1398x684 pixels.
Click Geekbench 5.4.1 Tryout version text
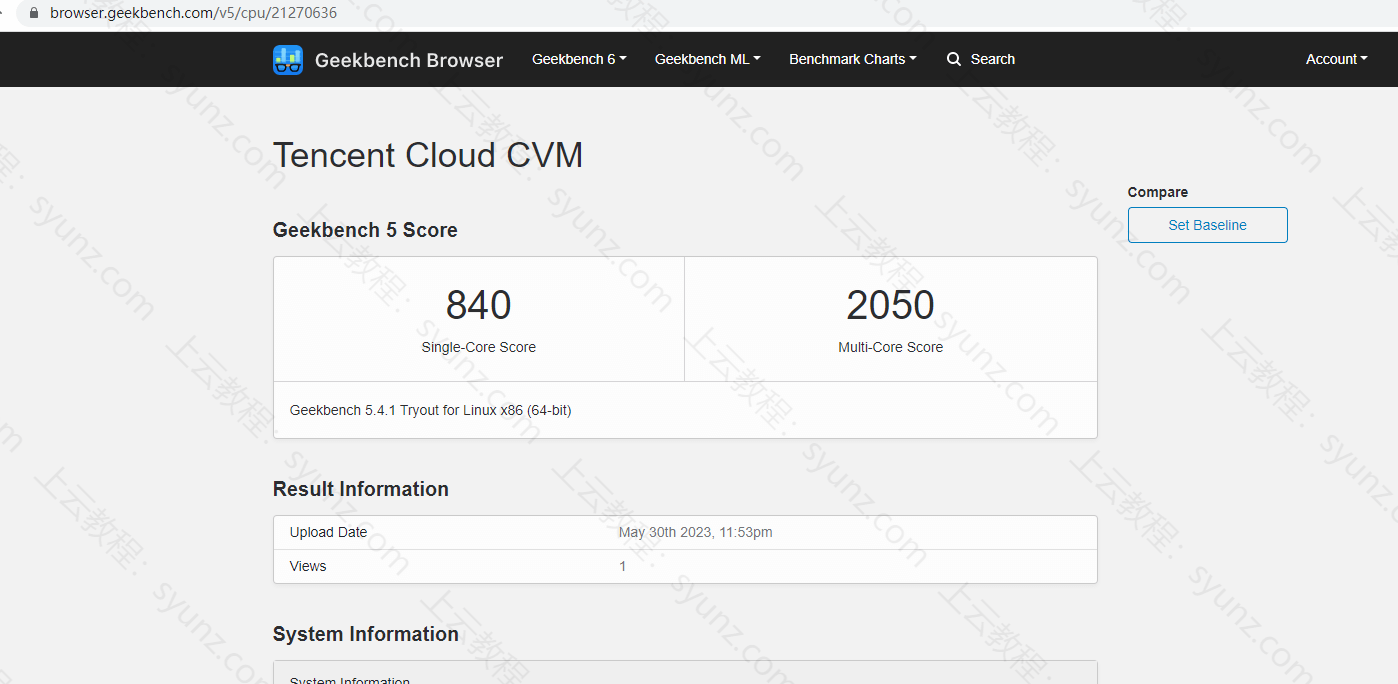[430, 410]
